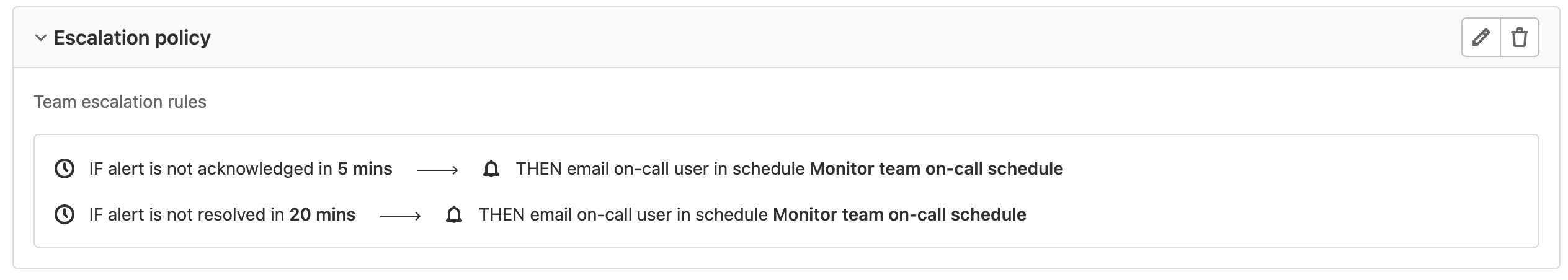Click the clock icon on the resolved rule
The height and width of the screenshot is (280, 1568).
click(x=65, y=215)
